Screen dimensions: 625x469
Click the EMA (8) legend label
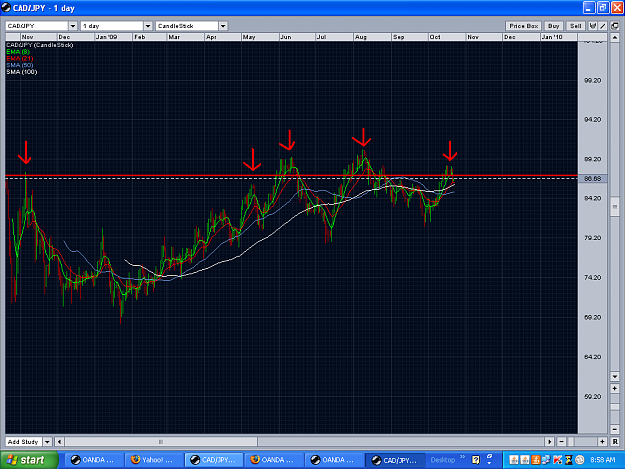coord(18,52)
